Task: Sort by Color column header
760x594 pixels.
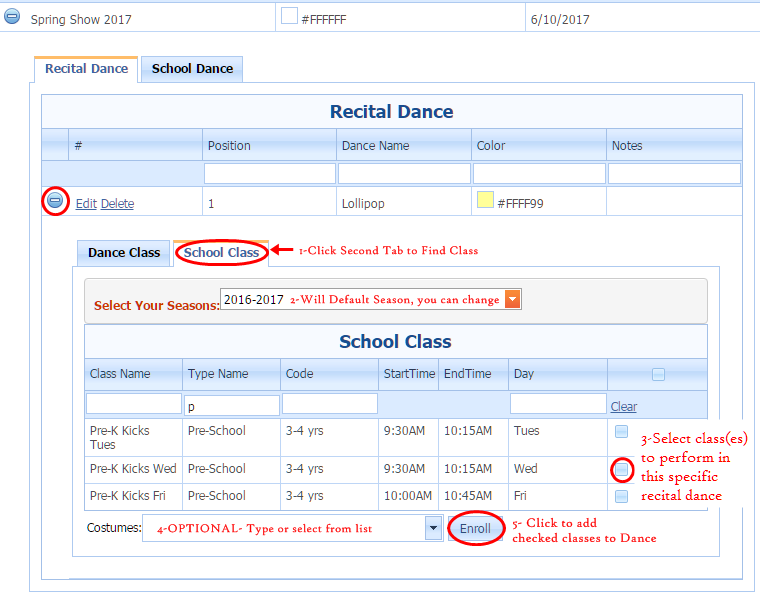Action: [x=491, y=146]
